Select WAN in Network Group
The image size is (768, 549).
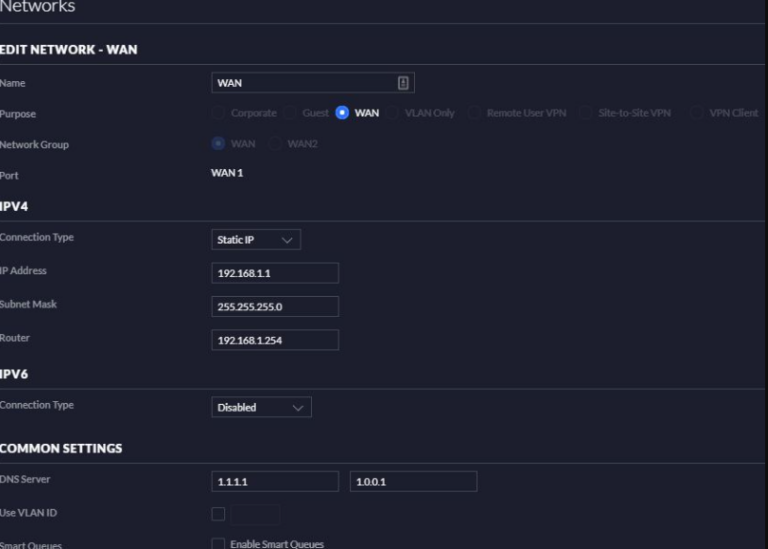[219, 144]
